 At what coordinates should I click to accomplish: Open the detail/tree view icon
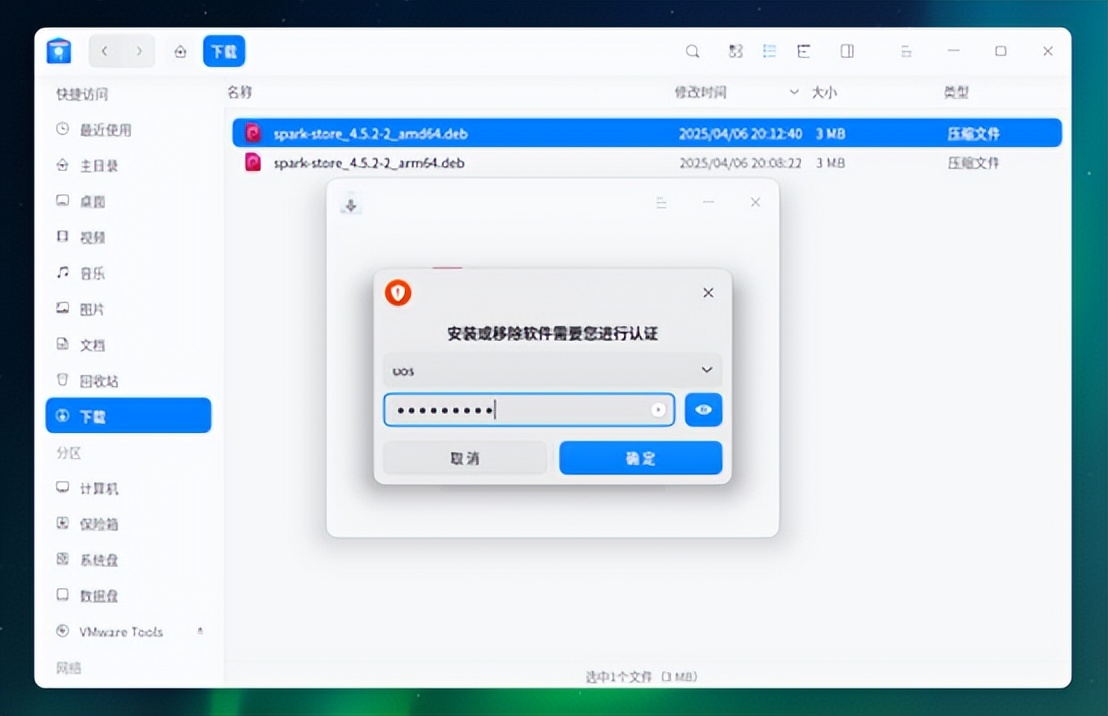click(803, 50)
